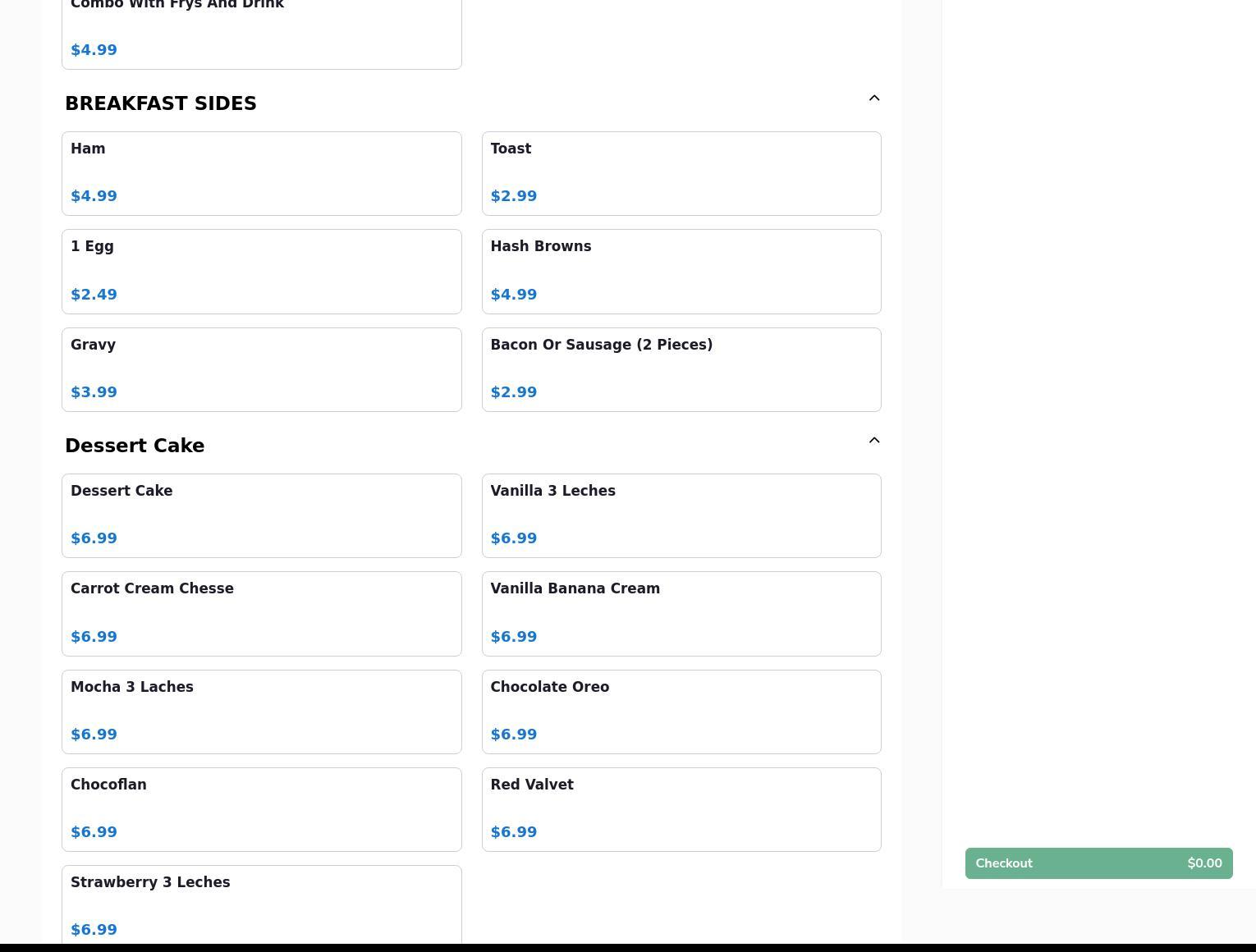The width and height of the screenshot is (1256, 952).
Task: Choose Carrot Cream Chesse cake
Action: tap(261, 614)
